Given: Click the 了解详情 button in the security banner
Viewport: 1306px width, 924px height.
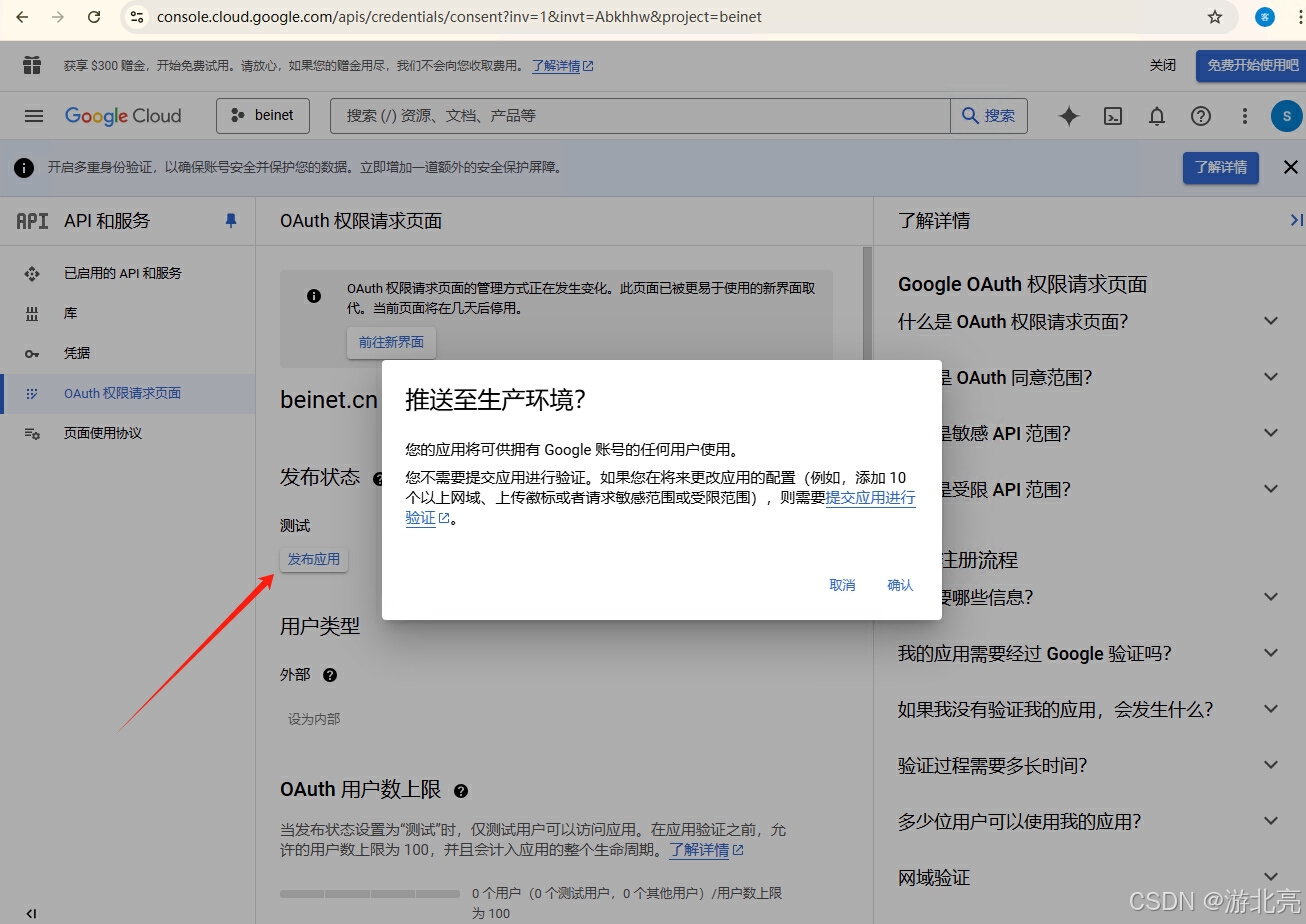Looking at the screenshot, I should (1221, 167).
